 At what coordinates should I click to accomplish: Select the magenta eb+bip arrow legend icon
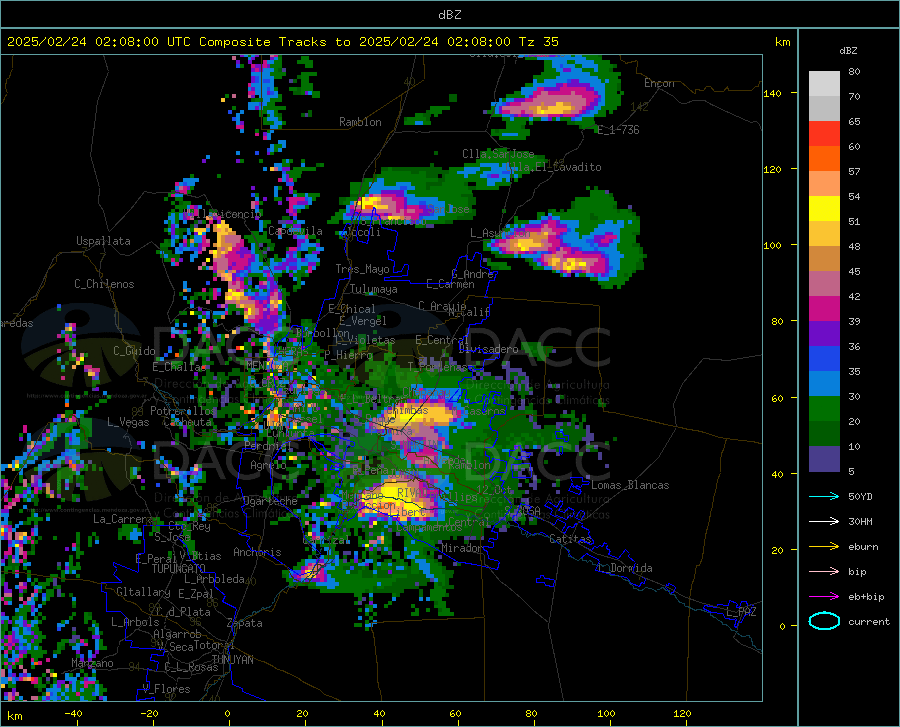pyautogui.click(x=824, y=597)
